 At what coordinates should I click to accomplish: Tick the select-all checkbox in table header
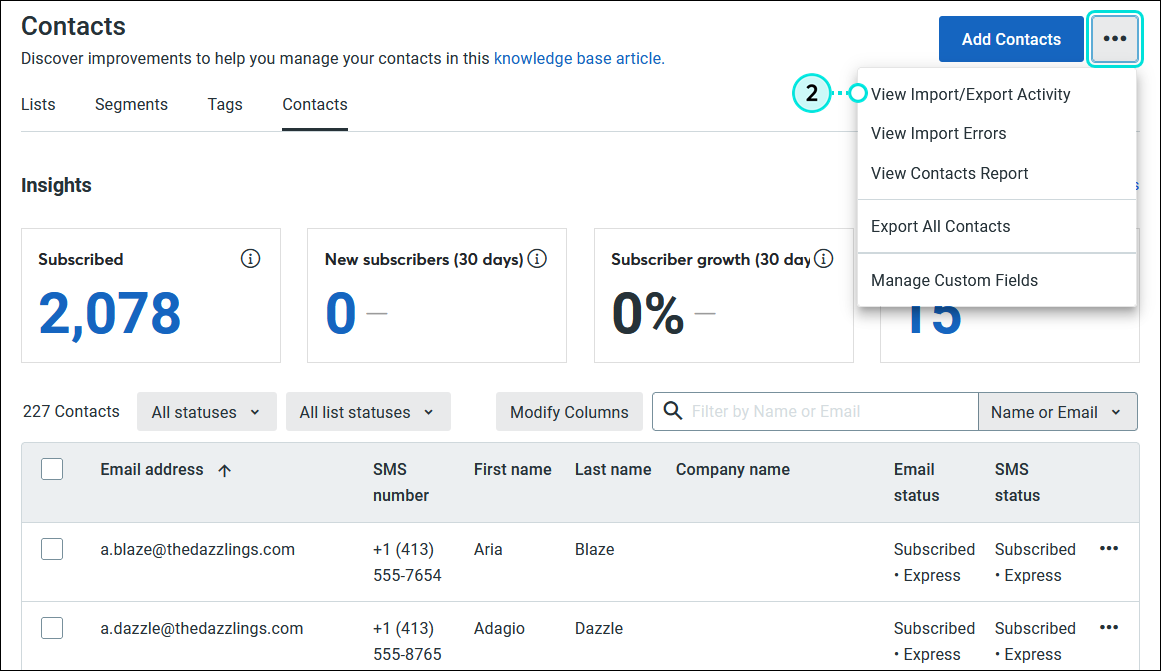[52, 470]
